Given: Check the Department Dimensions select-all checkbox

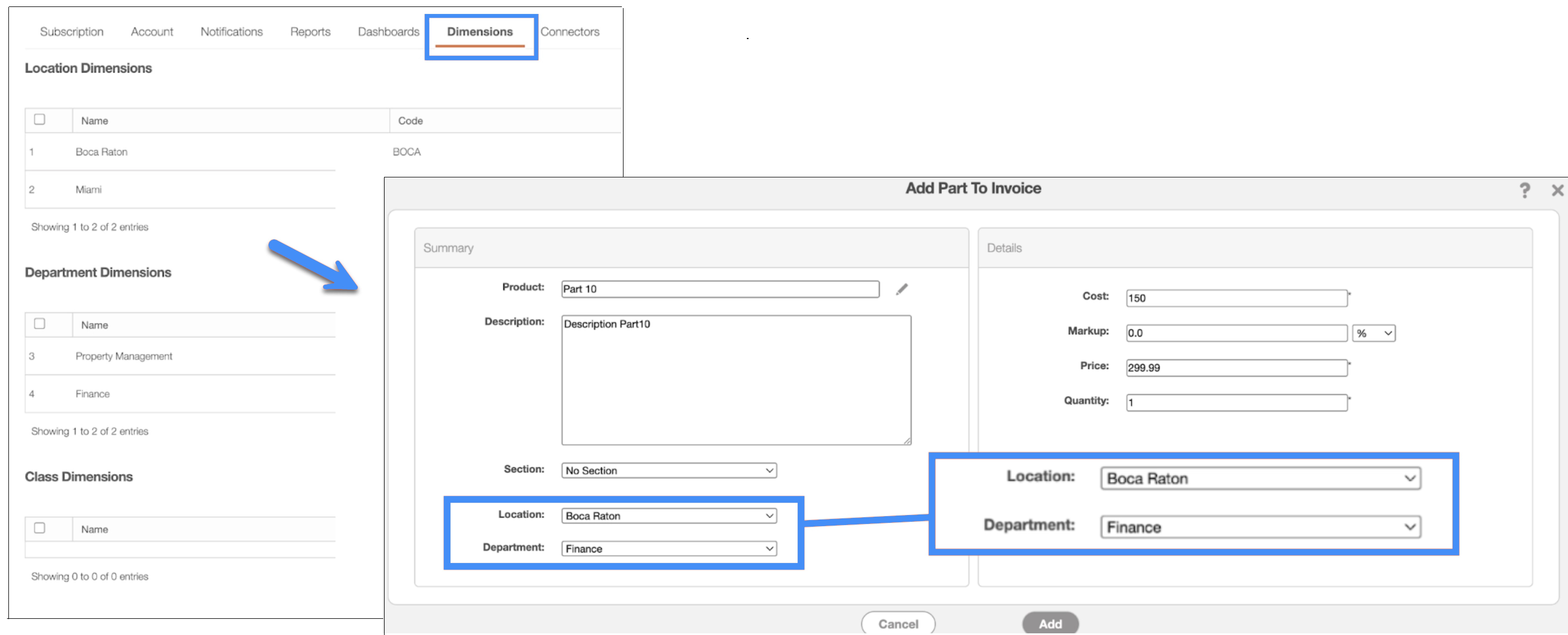Looking at the screenshot, I should click(x=40, y=324).
